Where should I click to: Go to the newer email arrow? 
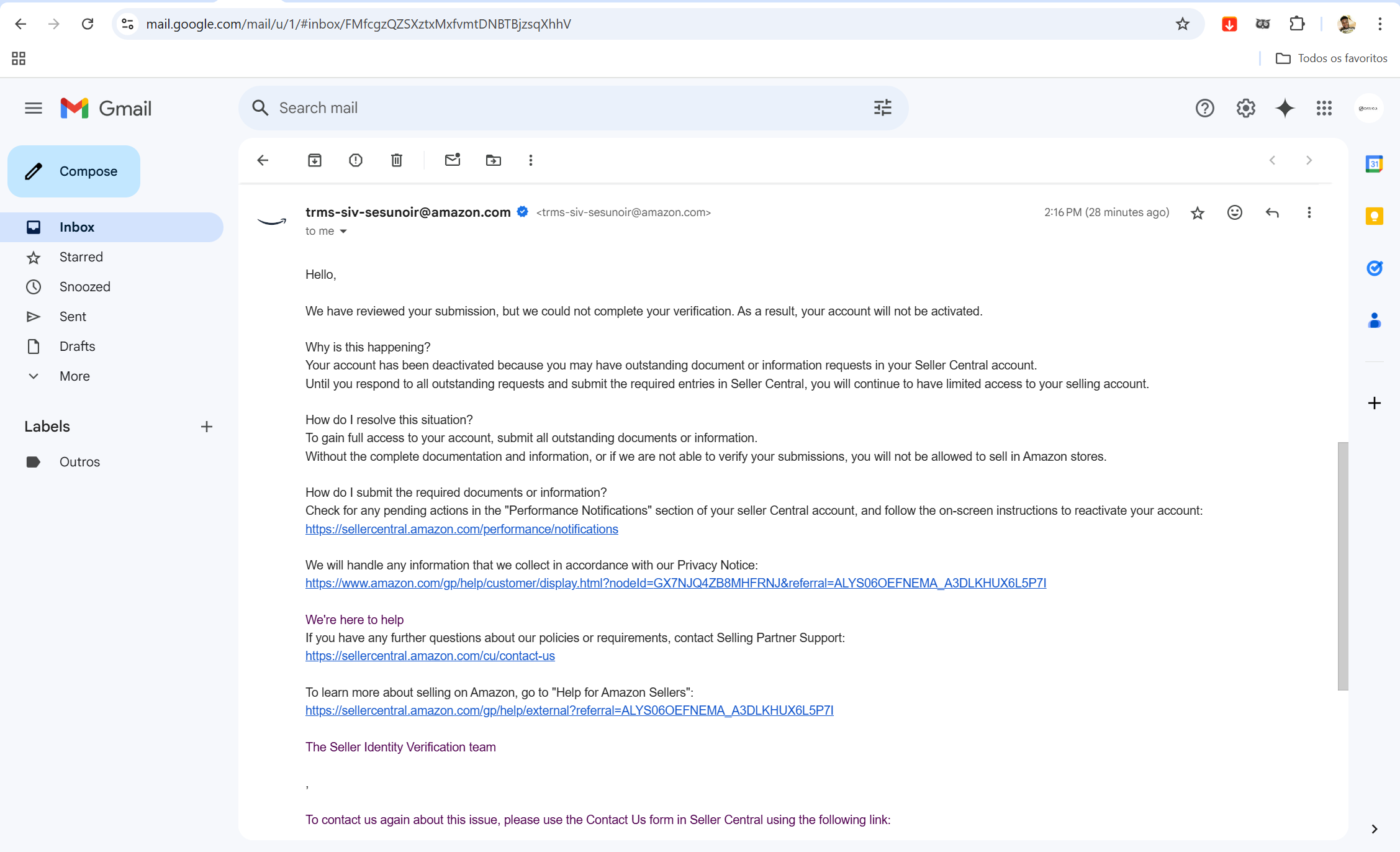point(1272,160)
